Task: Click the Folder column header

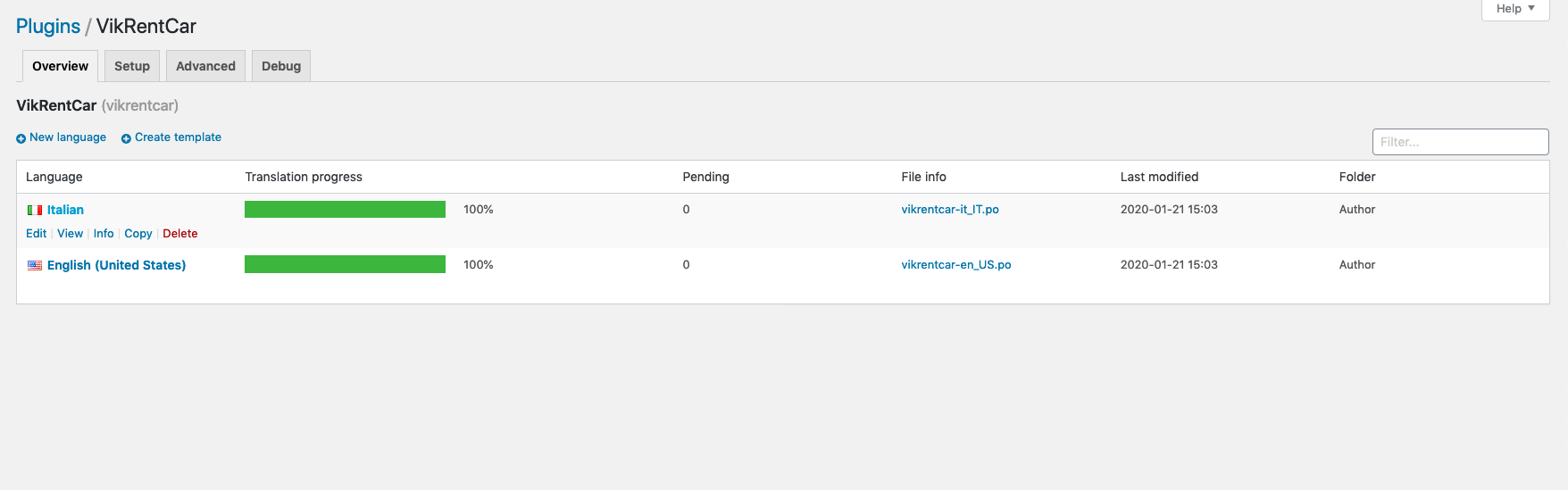Action: [1357, 177]
